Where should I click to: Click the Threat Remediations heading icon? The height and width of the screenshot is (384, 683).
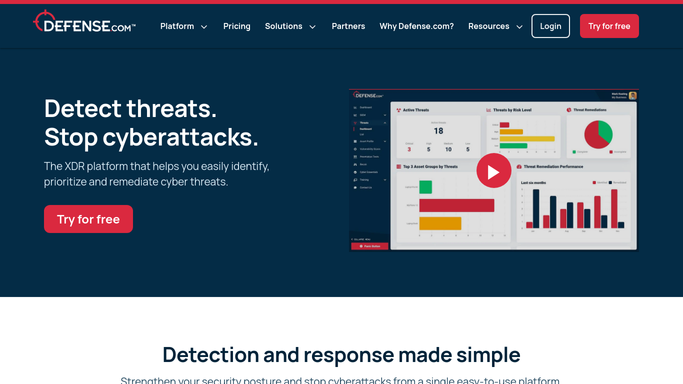coord(569,110)
